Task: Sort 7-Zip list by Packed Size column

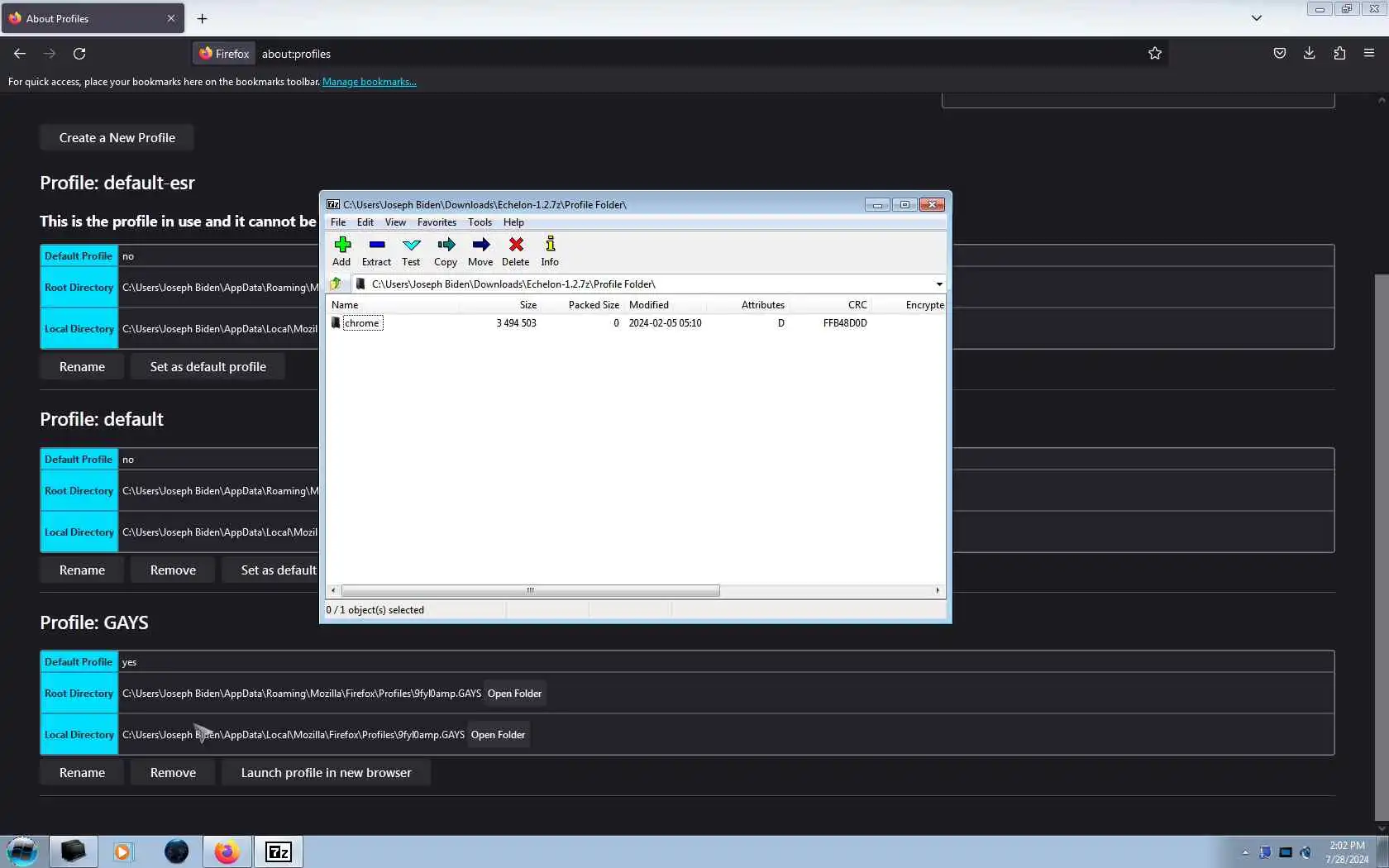Action: [x=582, y=305]
